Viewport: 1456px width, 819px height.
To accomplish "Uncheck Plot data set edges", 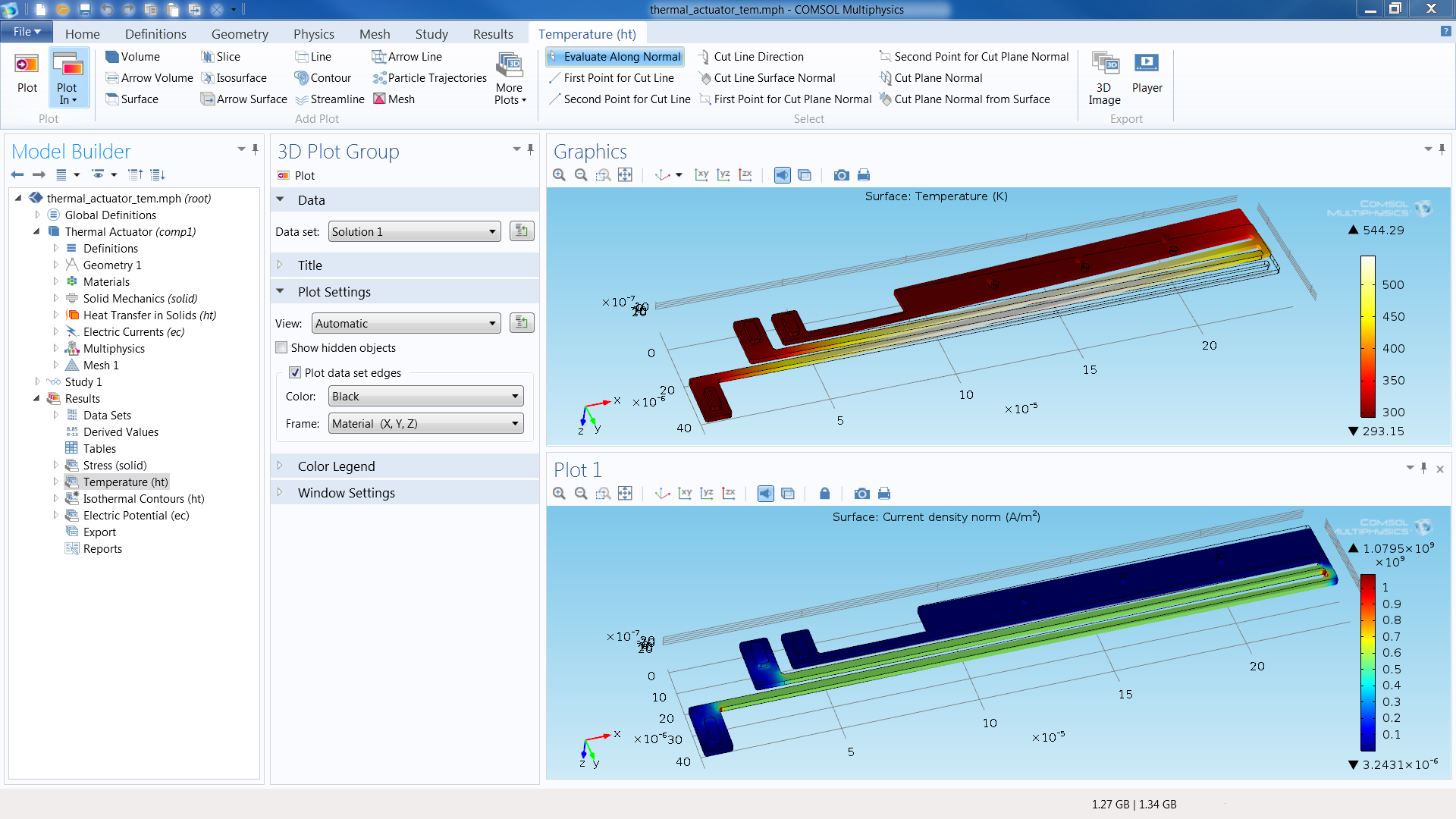I will [296, 373].
